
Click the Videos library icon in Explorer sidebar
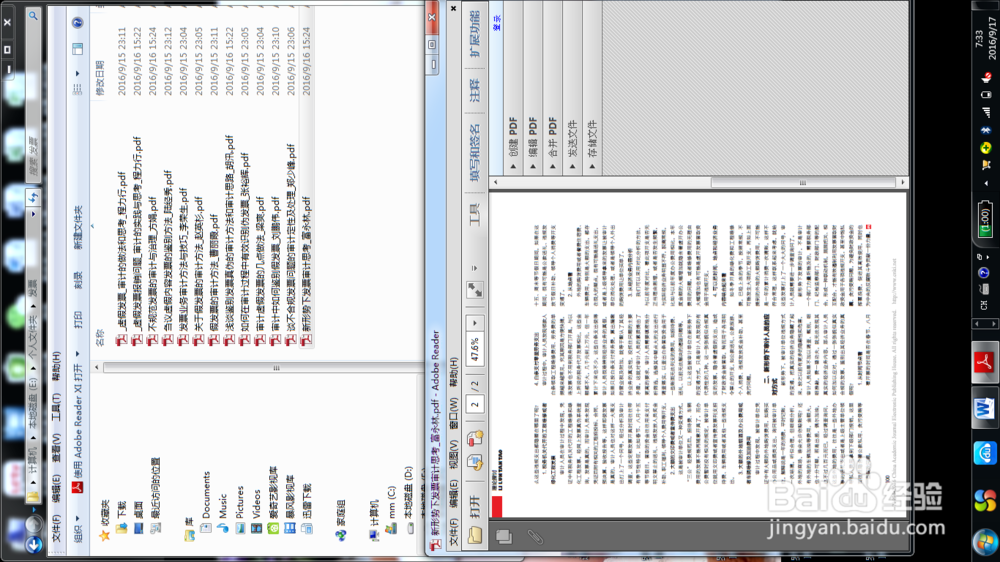pyautogui.click(x=256, y=529)
